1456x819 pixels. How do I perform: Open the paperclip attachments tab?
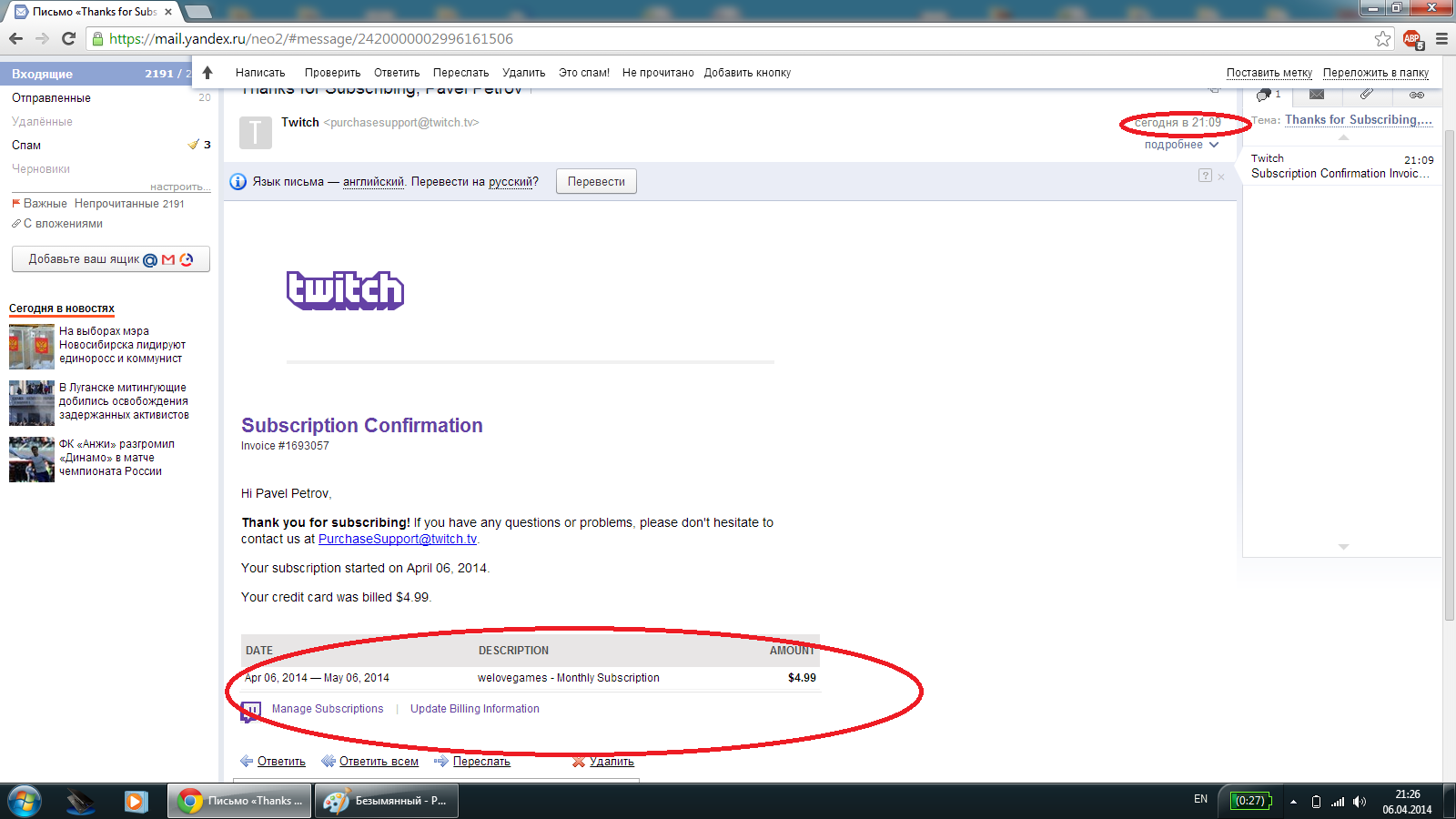1367,94
